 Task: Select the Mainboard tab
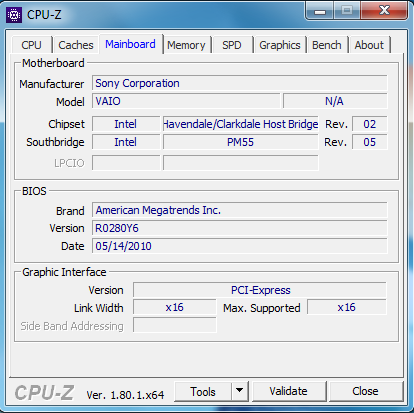coord(130,44)
